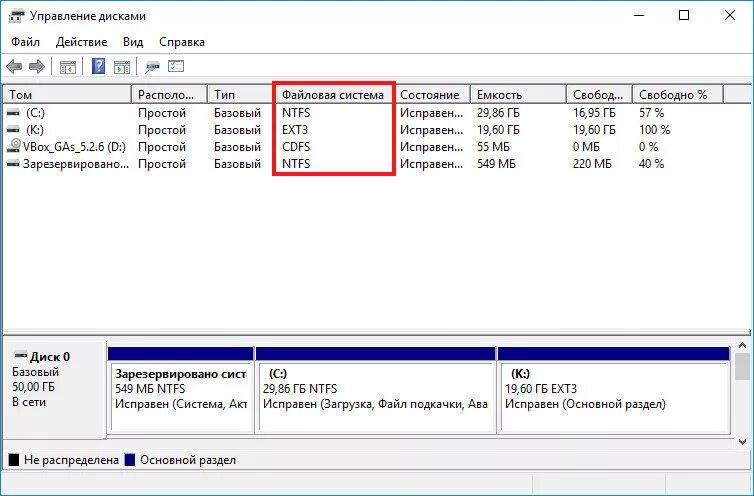Sort by the Располо... column header
This screenshot has width=754, height=496.
[x=169, y=95]
